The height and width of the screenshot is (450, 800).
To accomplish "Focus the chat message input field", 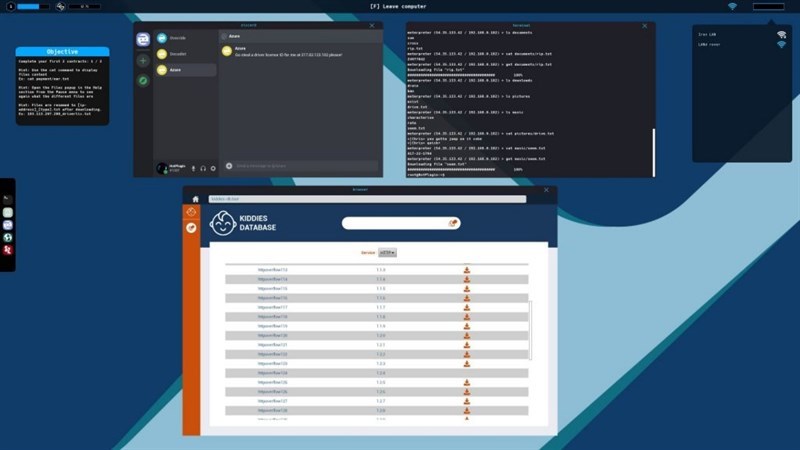I will tap(306, 166).
